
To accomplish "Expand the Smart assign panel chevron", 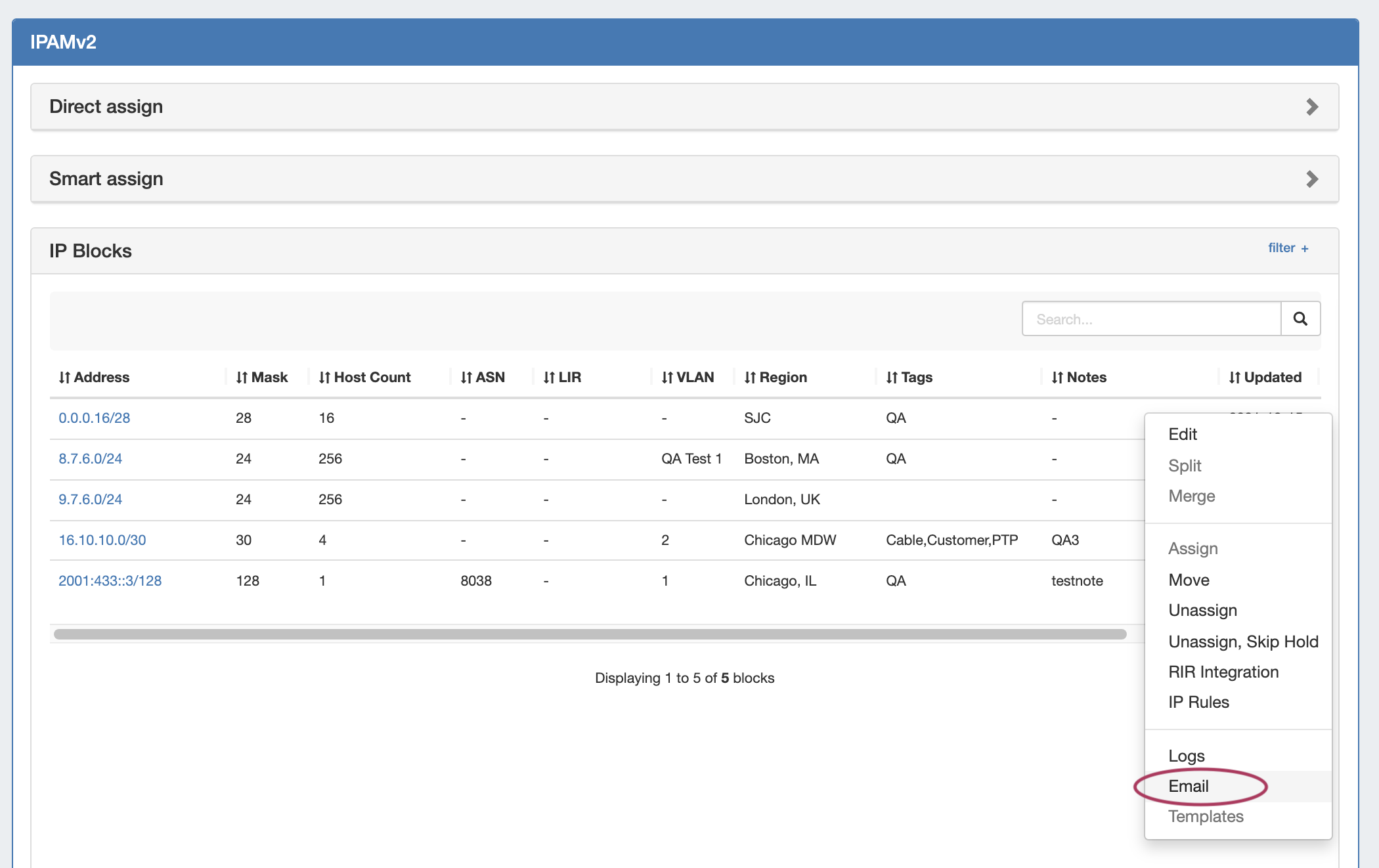I will (1311, 179).
